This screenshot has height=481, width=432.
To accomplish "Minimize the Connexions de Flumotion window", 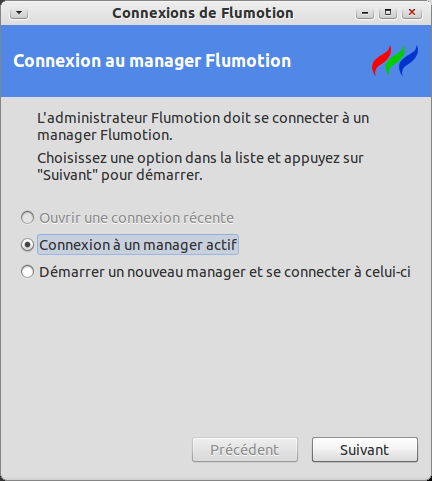I will (x=365, y=13).
